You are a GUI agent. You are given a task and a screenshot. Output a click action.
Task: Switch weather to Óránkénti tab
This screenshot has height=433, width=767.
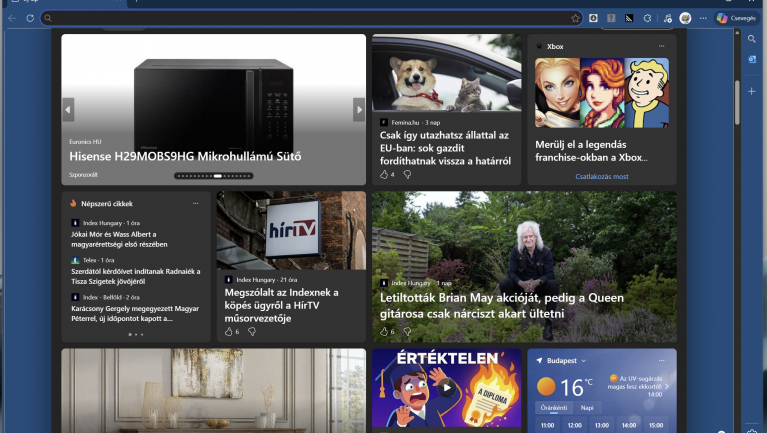[553, 408]
